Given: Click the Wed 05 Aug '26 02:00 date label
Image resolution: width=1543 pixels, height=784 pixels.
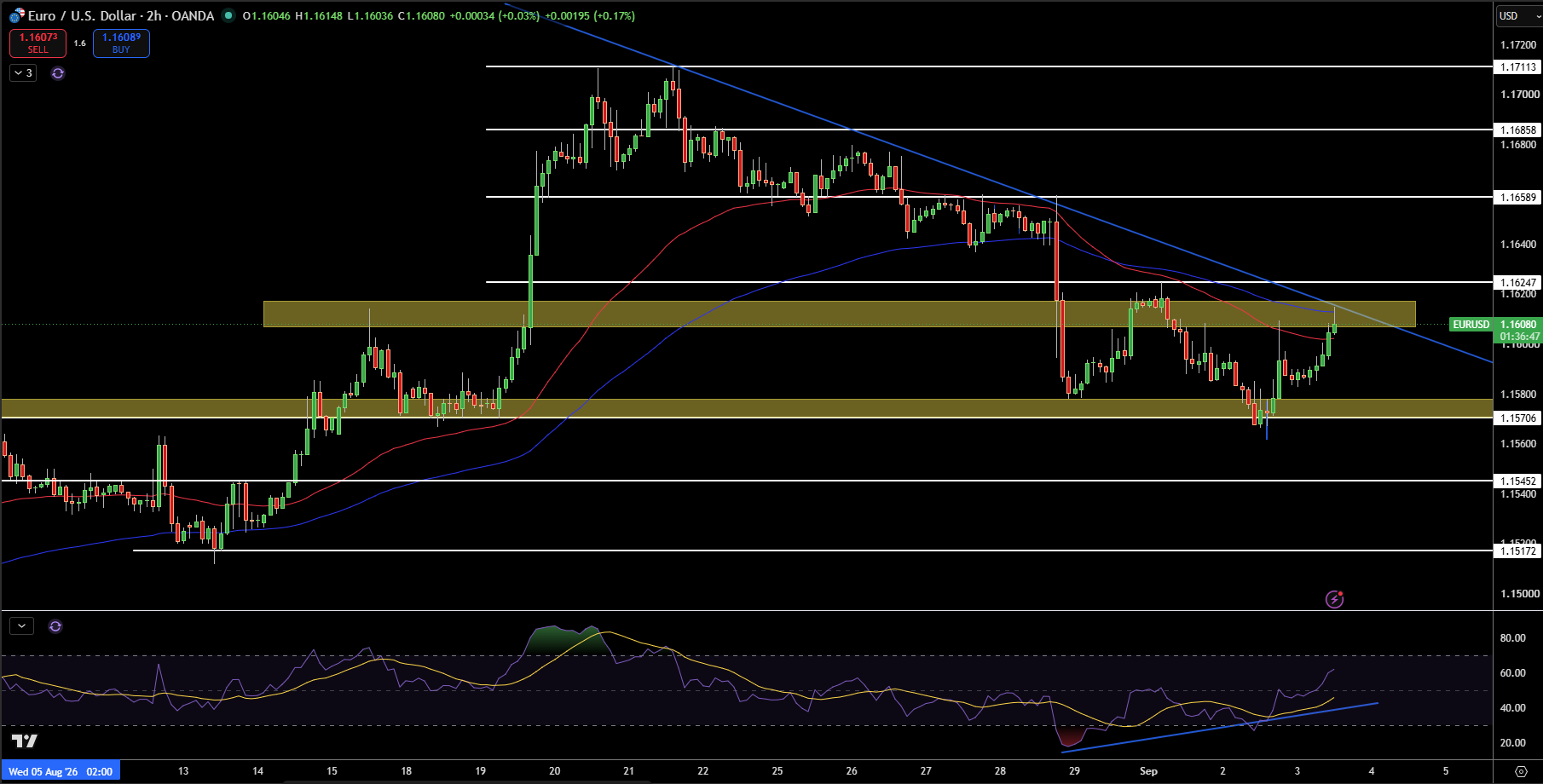Looking at the screenshot, I should [x=61, y=771].
